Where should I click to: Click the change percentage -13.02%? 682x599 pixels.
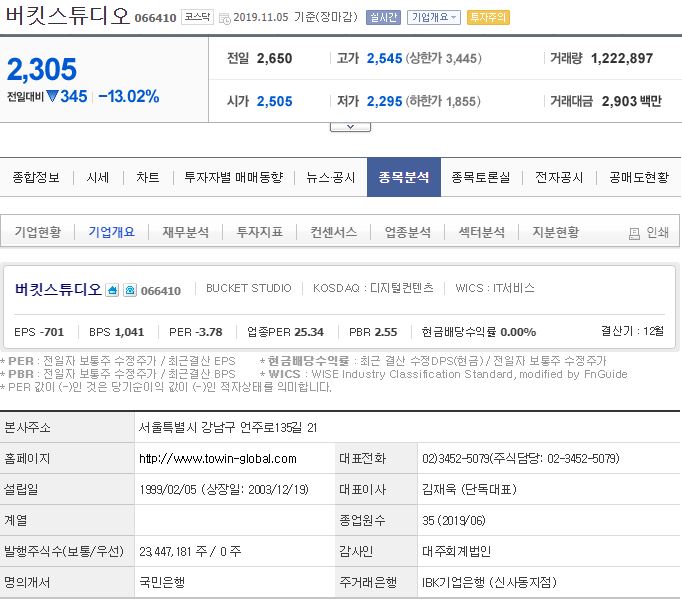tap(129, 97)
